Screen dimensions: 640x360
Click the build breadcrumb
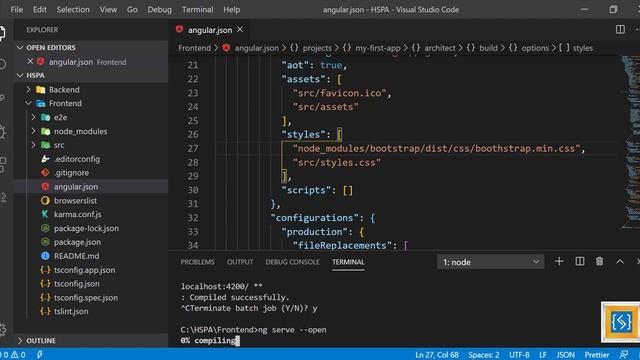point(488,48)
